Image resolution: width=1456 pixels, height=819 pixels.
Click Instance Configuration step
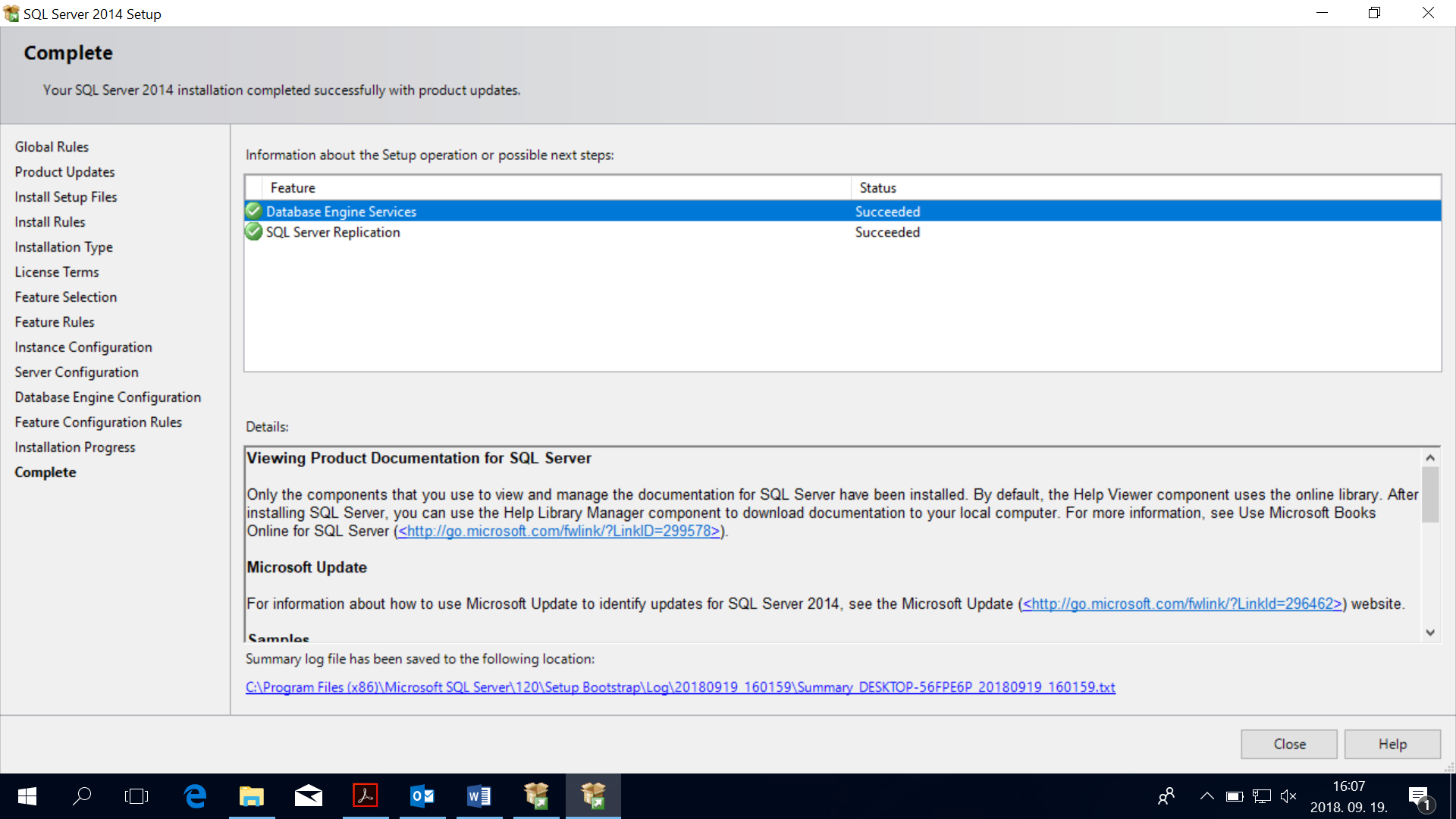[x=83, y=347]
